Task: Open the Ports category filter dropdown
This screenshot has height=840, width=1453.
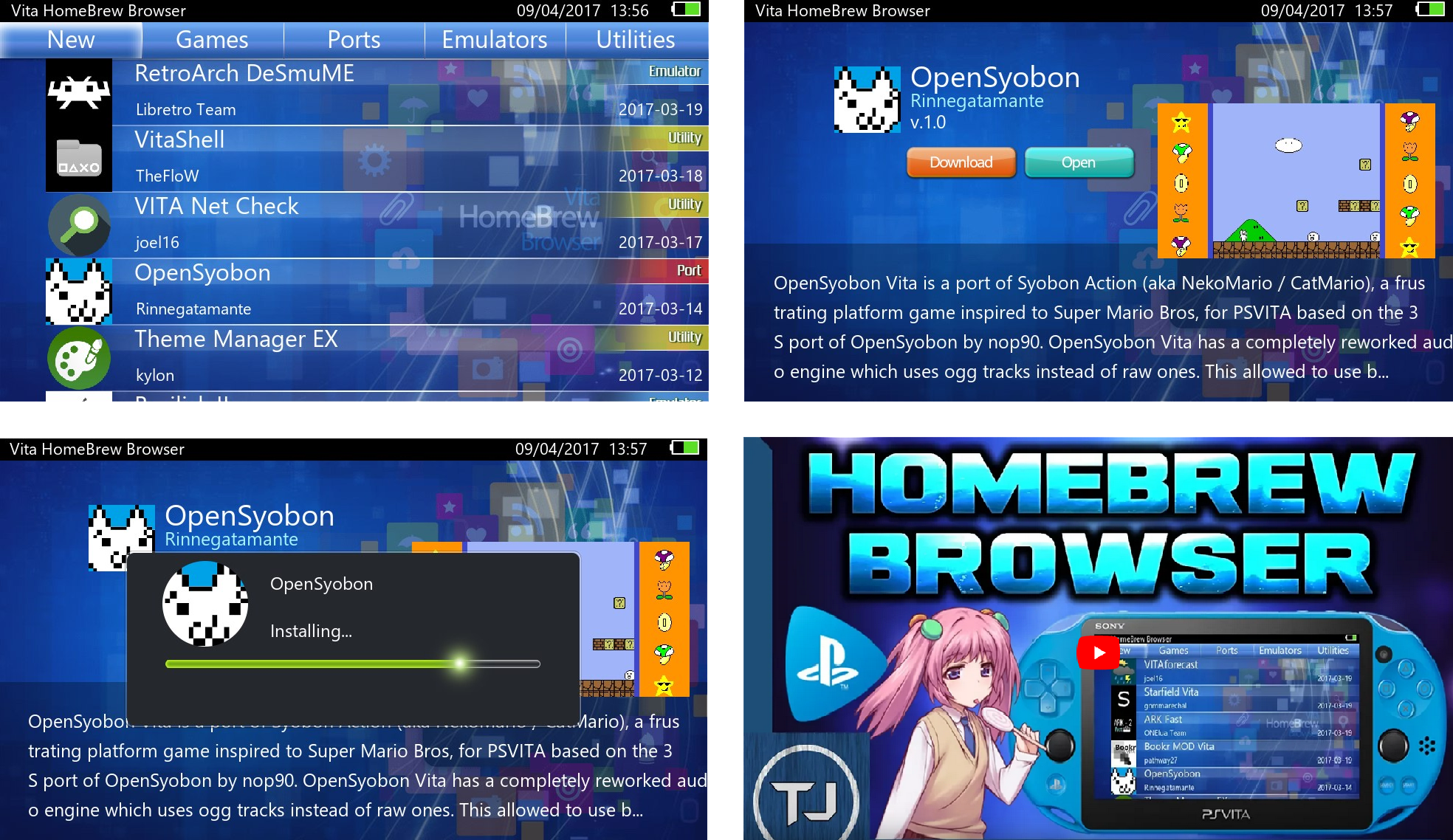Action: [x=353, y=40]
